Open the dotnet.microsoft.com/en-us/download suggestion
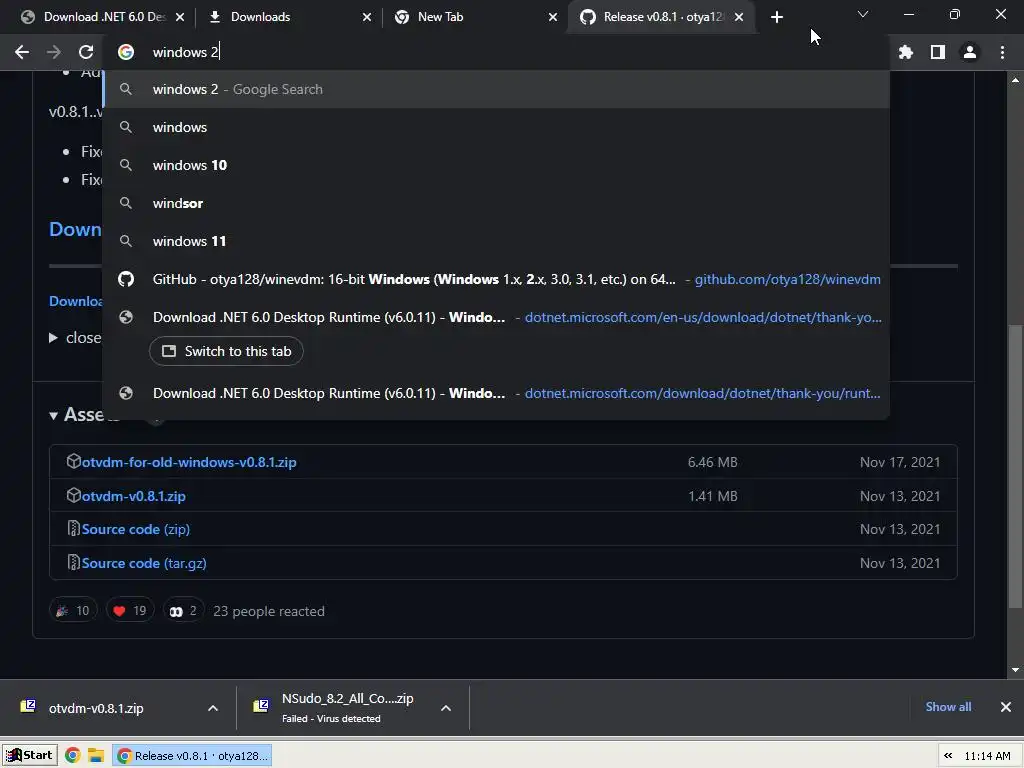The image size is (1024, 768). point(496,317)
